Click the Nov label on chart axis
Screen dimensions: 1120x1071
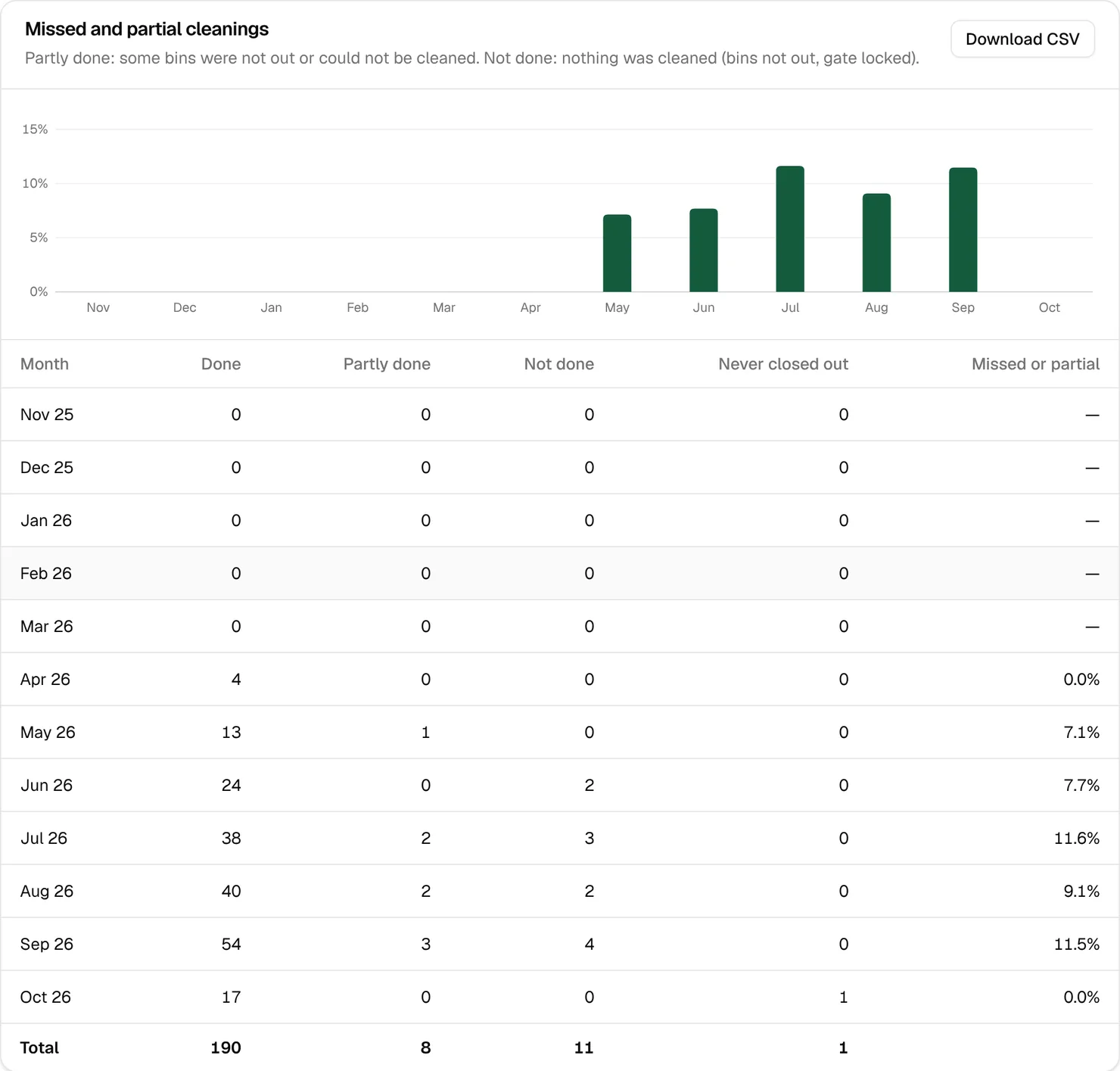pos(98,307)
